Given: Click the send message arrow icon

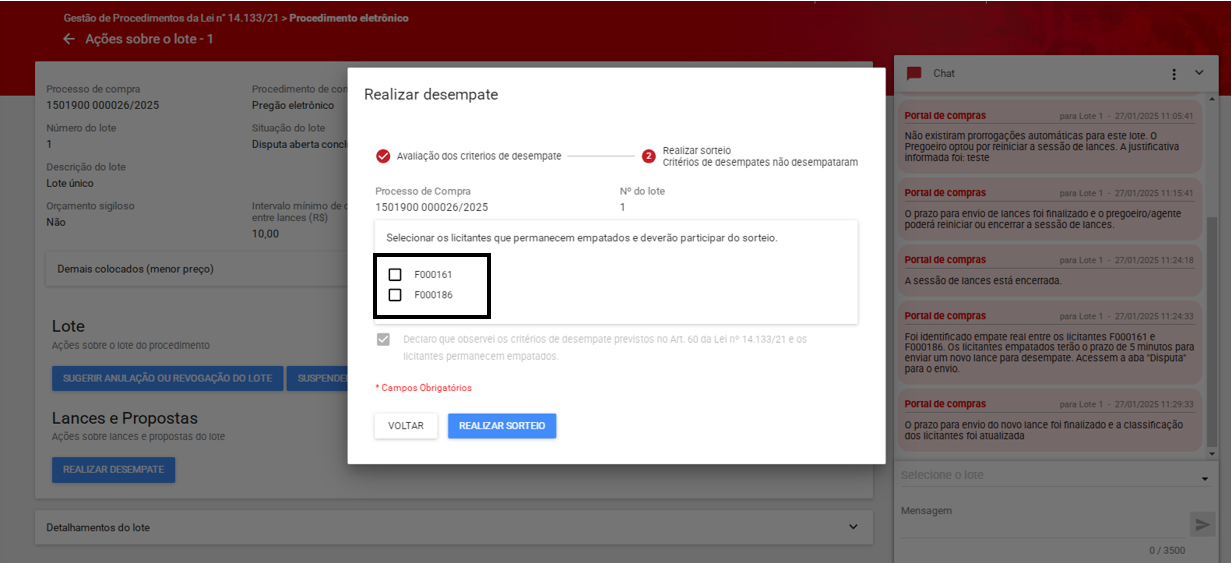Looking at the screenshot, I should tap(1201, 524).
